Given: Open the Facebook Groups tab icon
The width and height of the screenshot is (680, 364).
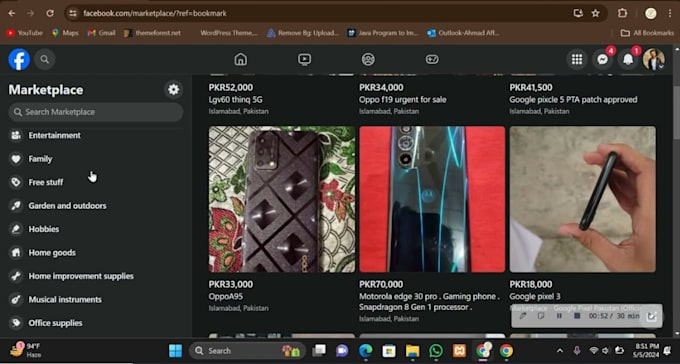Looking at the screenshot, I should (x=368, y=59).
